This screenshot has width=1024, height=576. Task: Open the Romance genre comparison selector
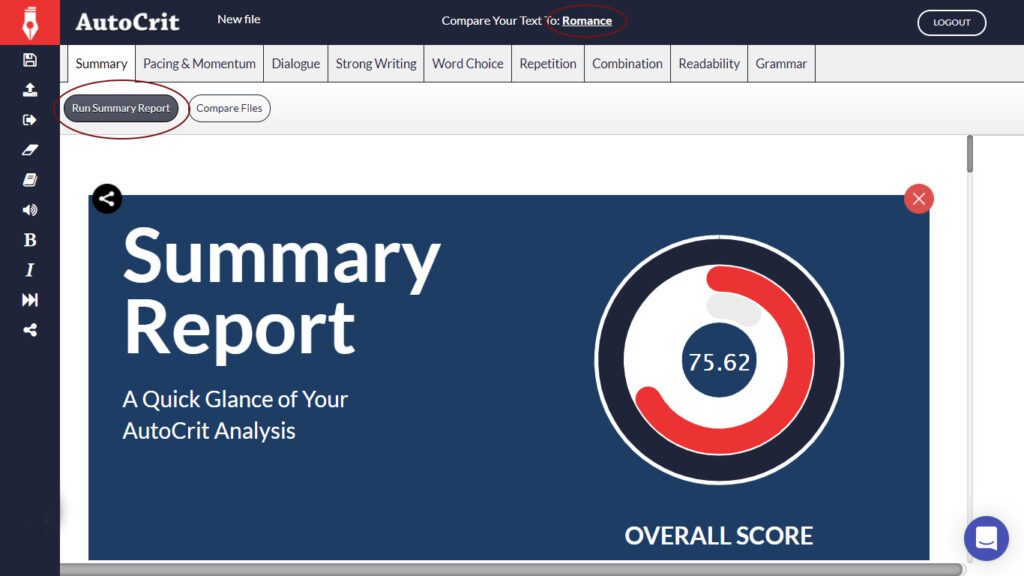click(x=587, y=21)
